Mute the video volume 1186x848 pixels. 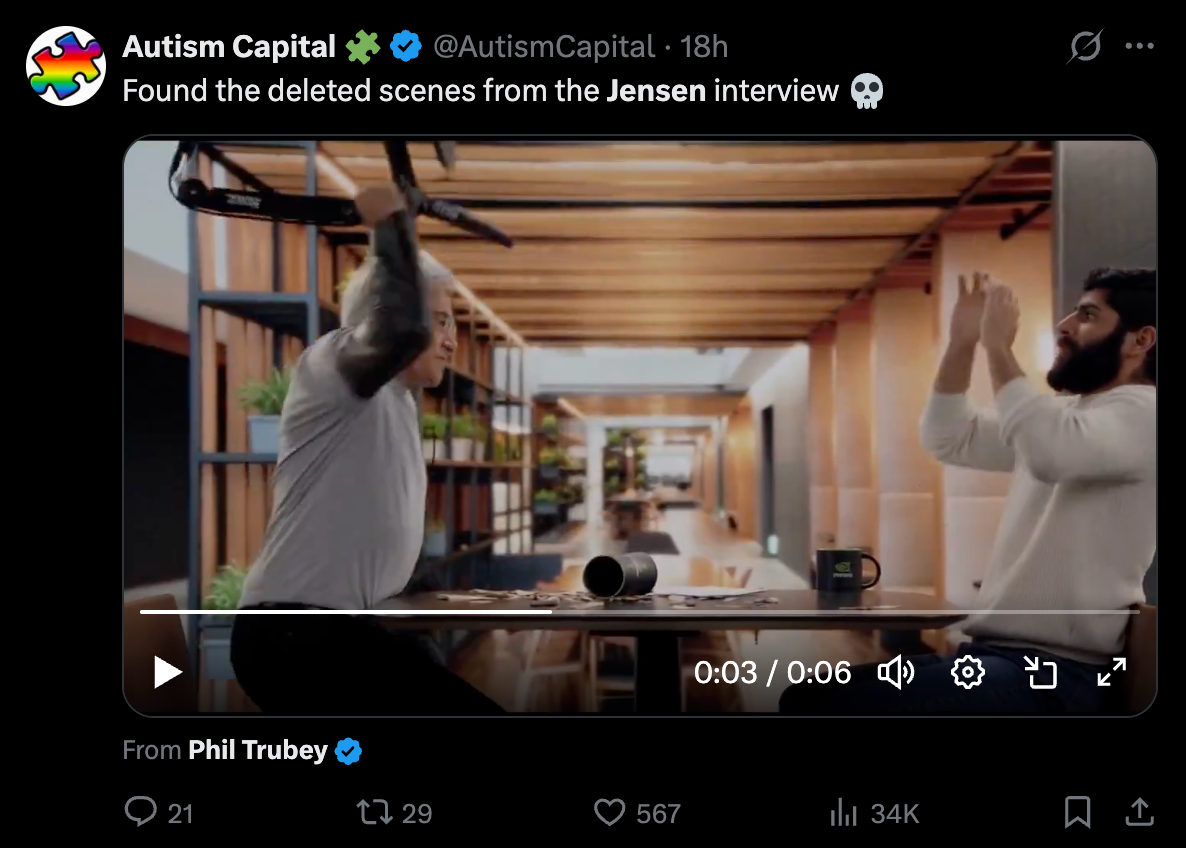coord(895,672)
